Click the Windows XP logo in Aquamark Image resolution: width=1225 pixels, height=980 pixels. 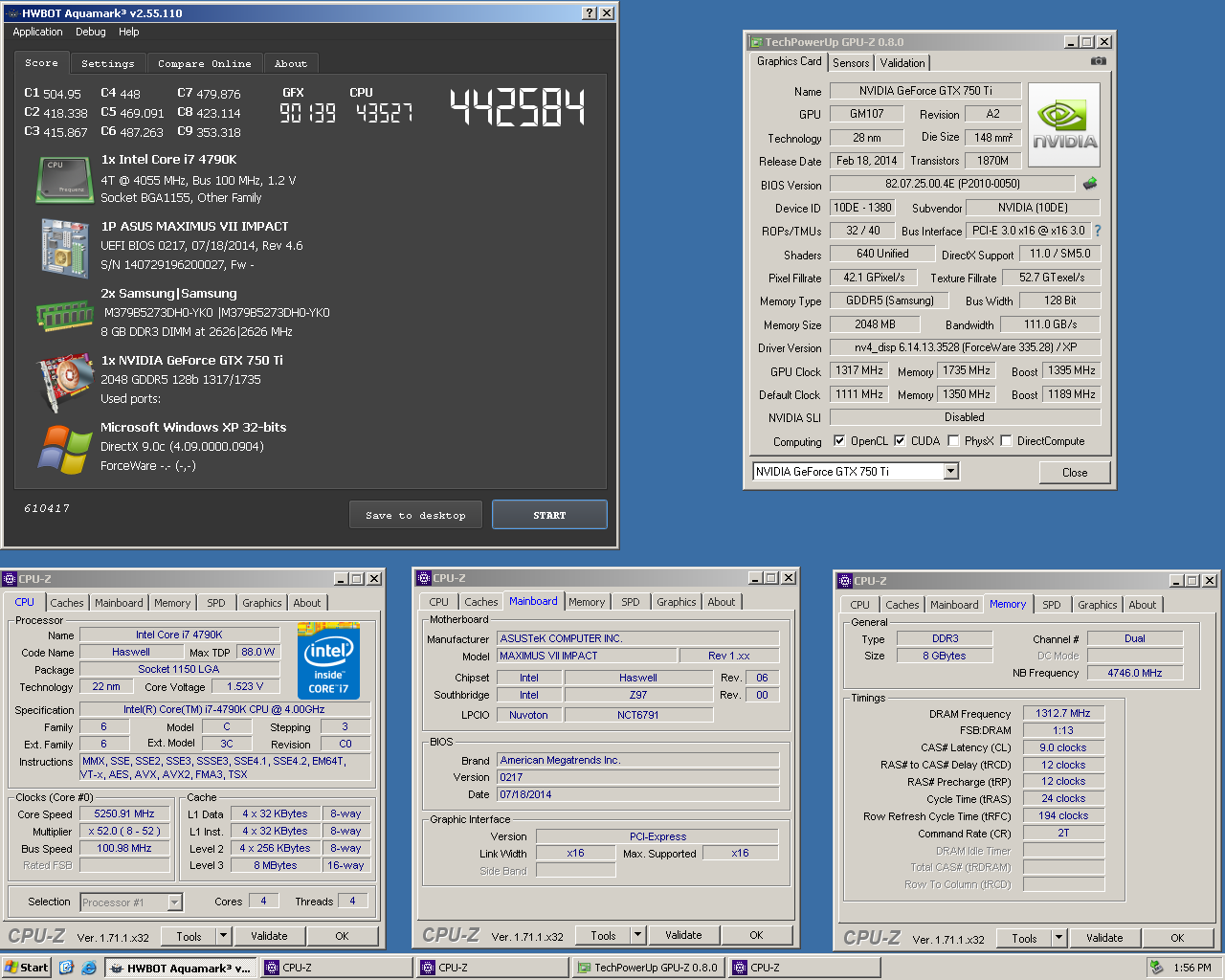pyautogui.click(x=64, y=449)
